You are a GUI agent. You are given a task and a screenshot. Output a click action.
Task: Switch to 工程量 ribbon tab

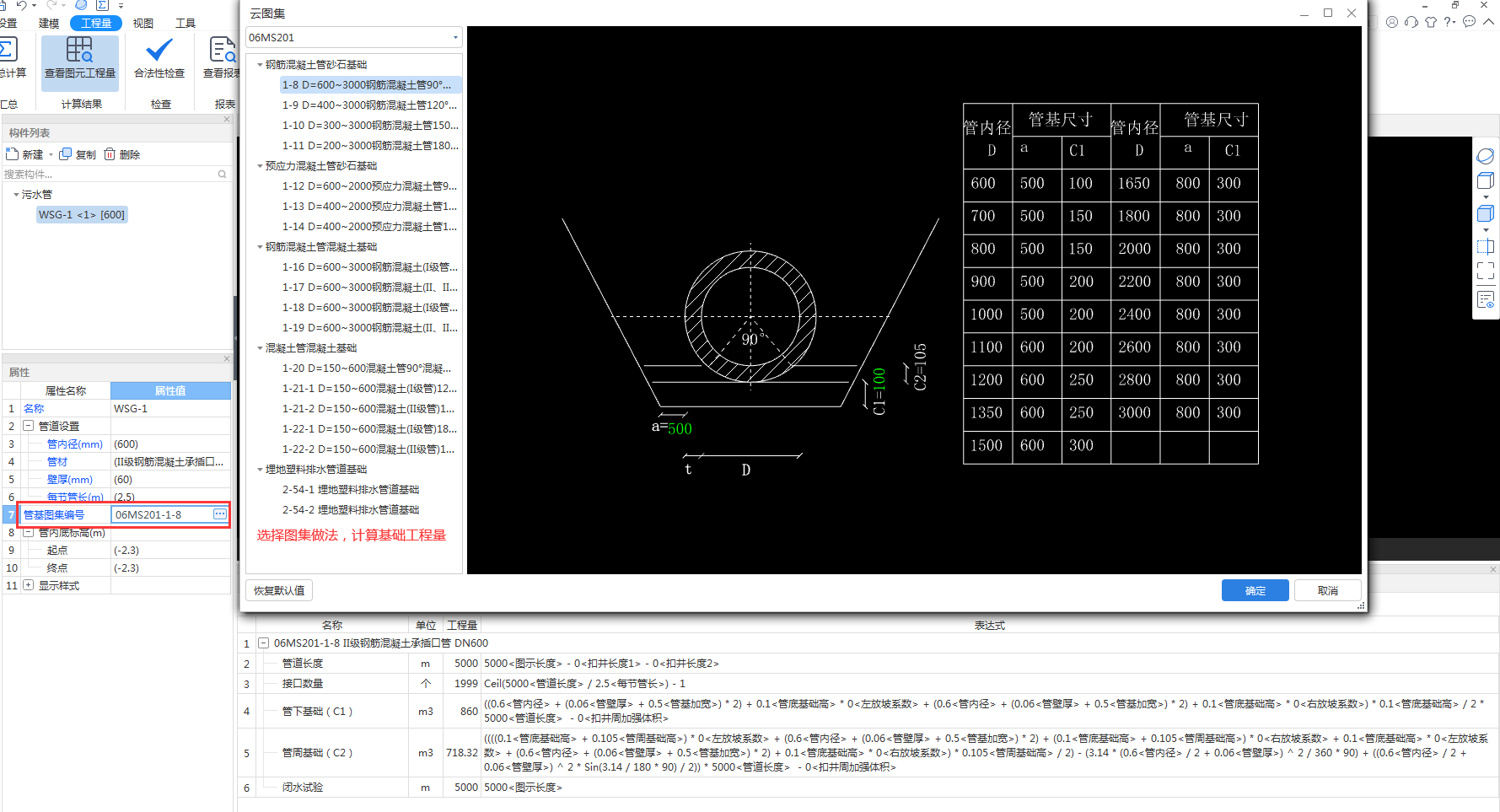96,23
